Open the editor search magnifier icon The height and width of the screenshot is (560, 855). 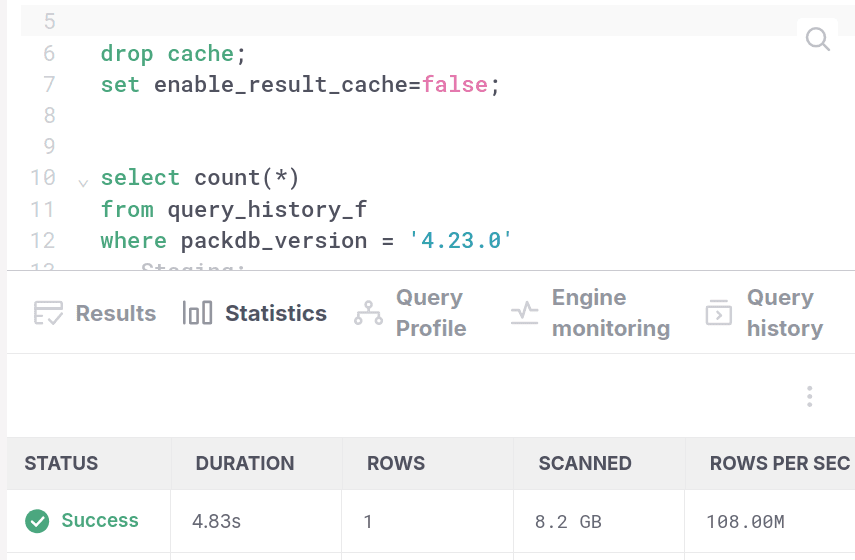pos(817,39)
